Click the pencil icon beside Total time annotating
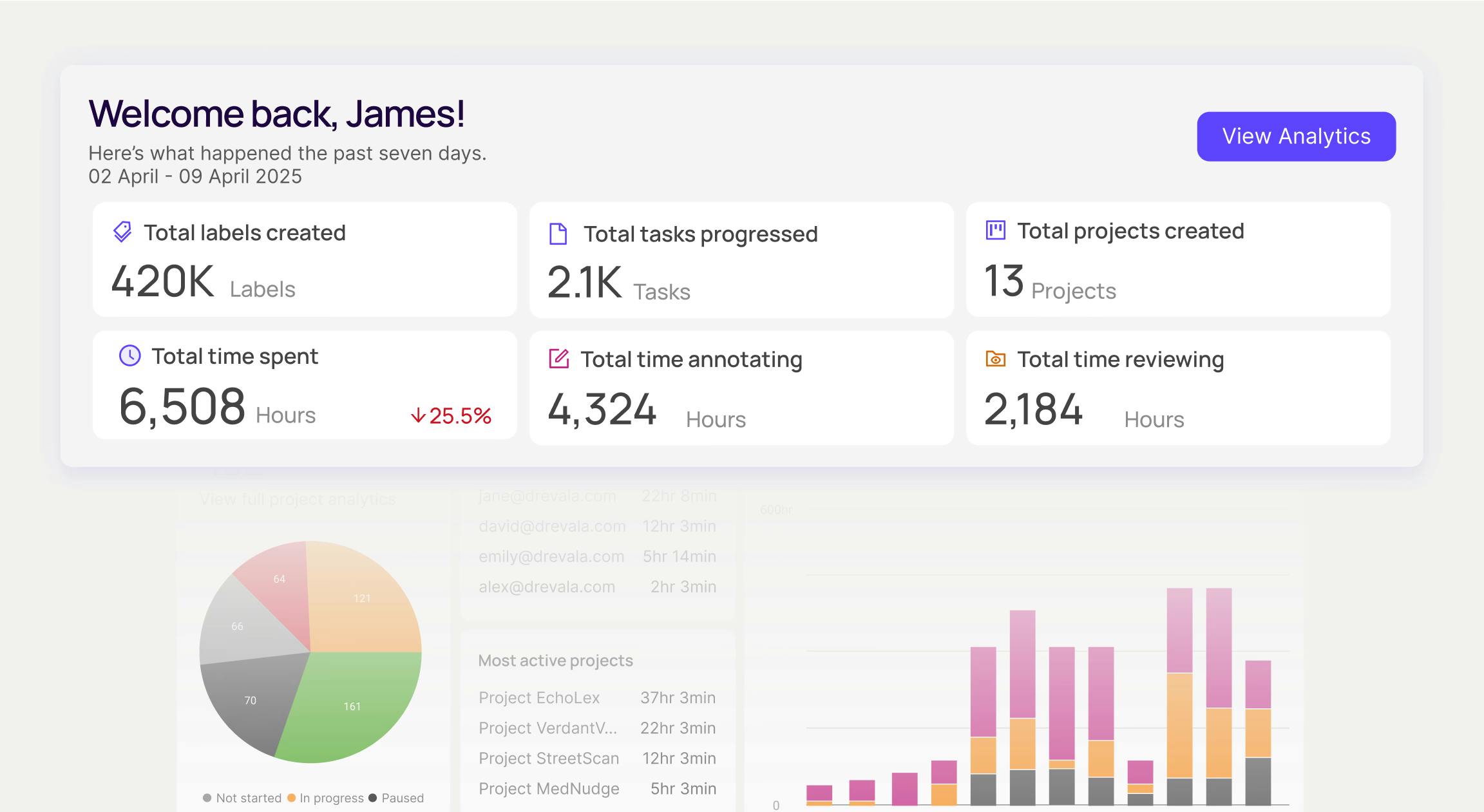Screen dimensions: 1484x812 pos(558,359)
